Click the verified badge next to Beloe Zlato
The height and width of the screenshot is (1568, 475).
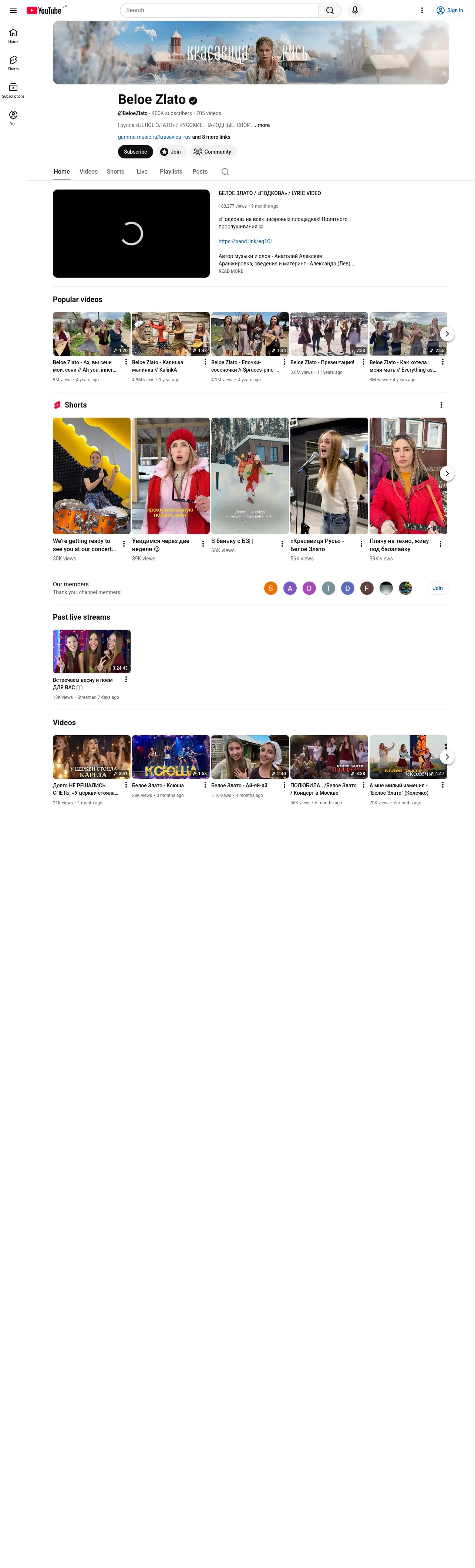pyautogui.click(x=193, y=100)
